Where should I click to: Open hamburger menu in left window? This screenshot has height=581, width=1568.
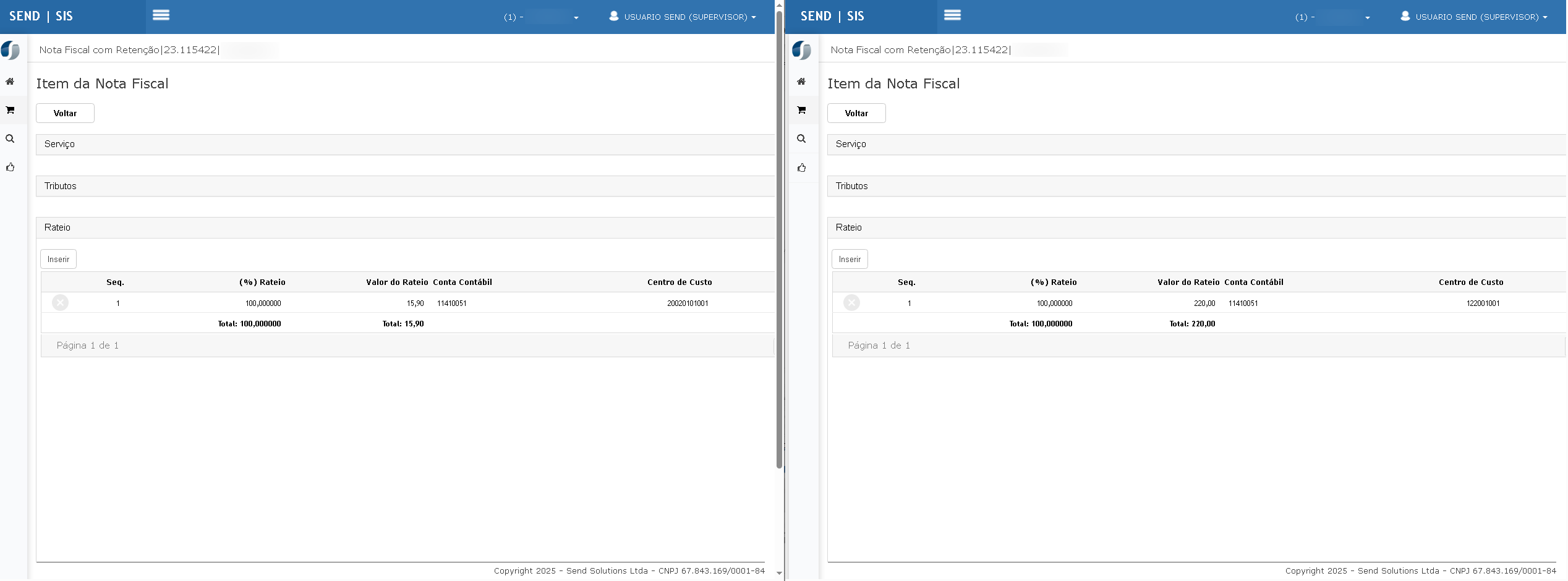(x=161, y=15)
